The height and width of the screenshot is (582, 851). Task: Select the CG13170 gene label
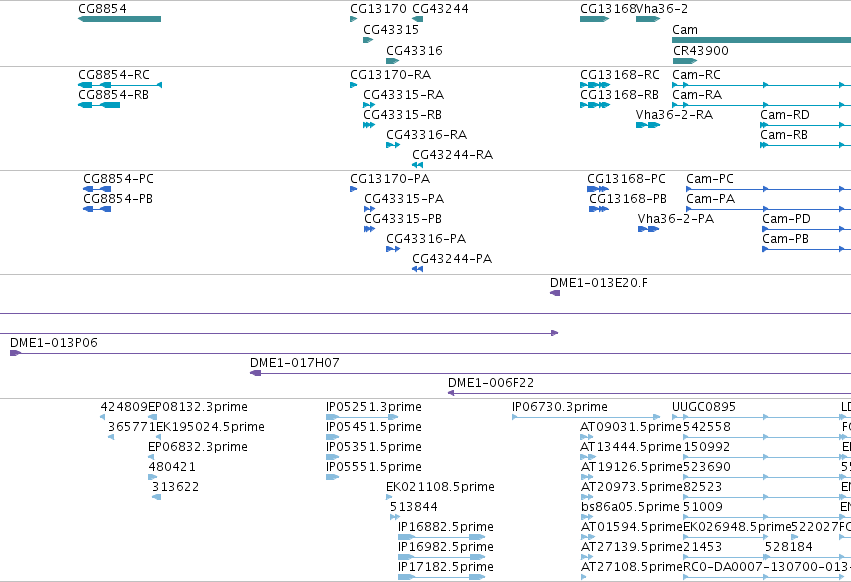[x=378, y=9]
